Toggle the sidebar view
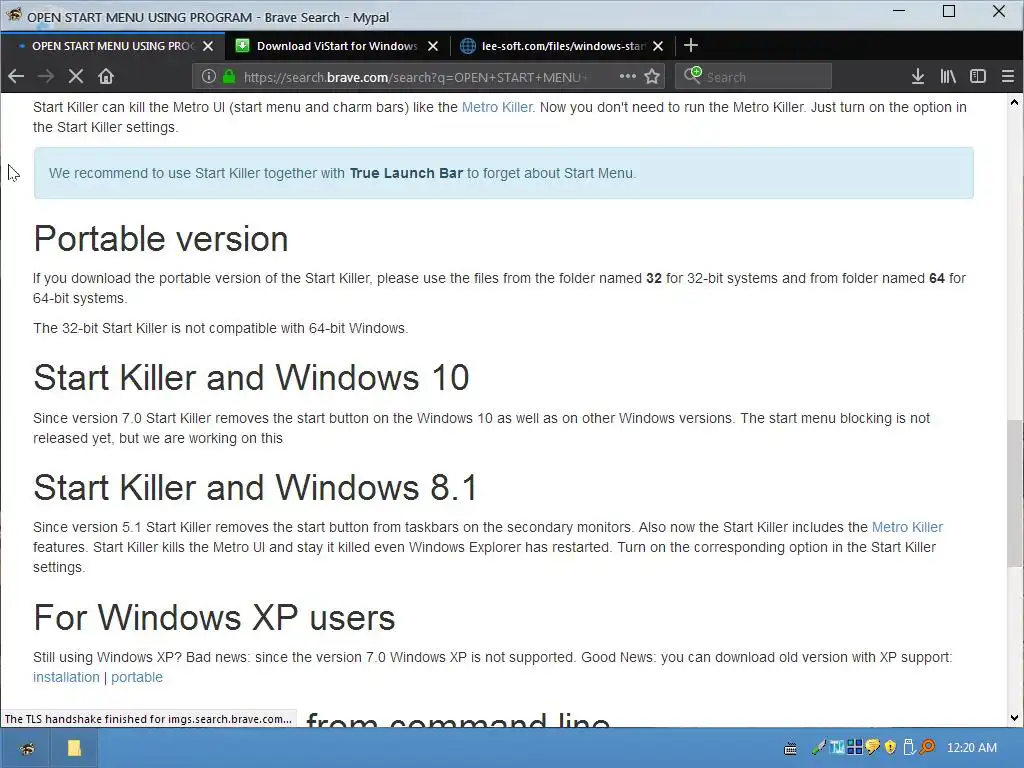Viewport: 1024px width, 768px height. [978, 76]
